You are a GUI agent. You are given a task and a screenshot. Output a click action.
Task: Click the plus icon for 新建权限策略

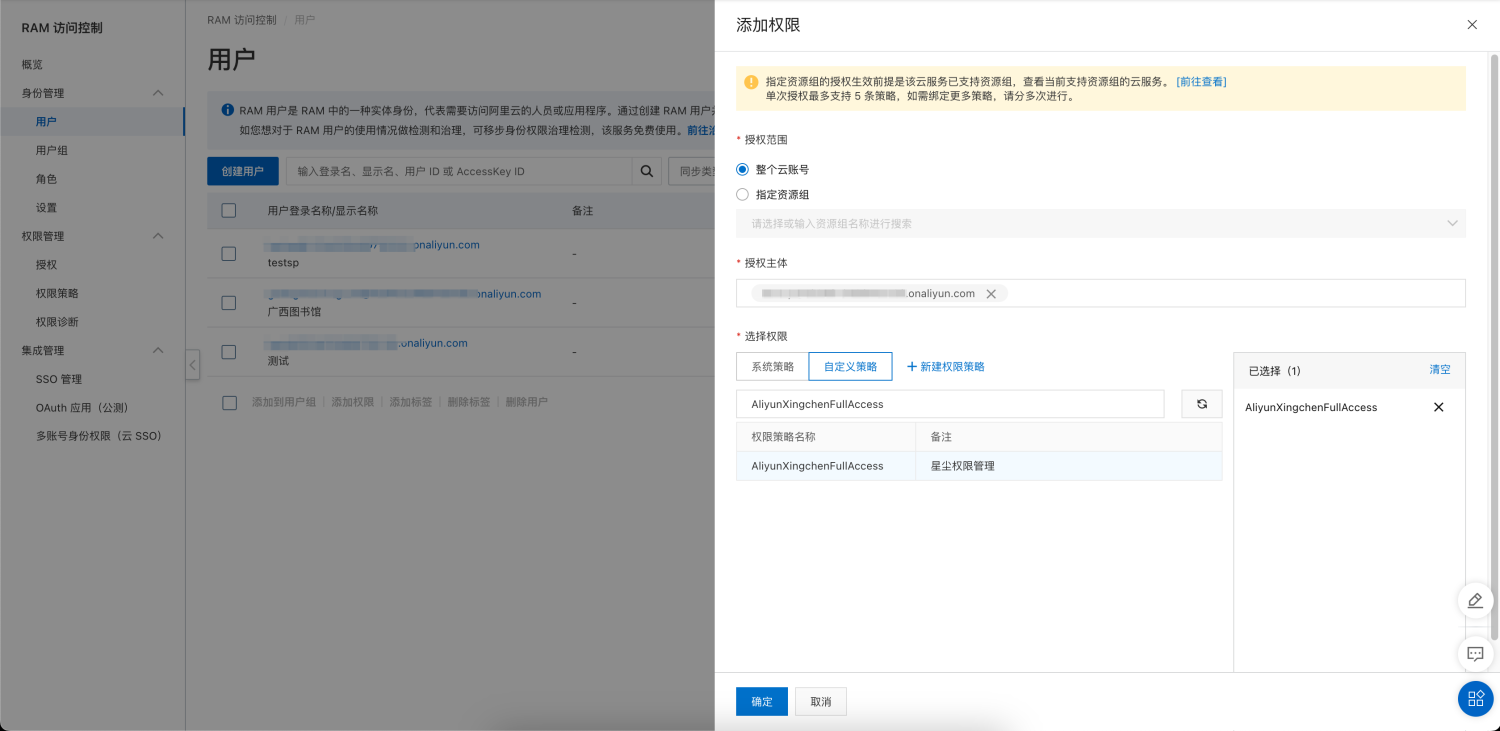coord(912,367)
